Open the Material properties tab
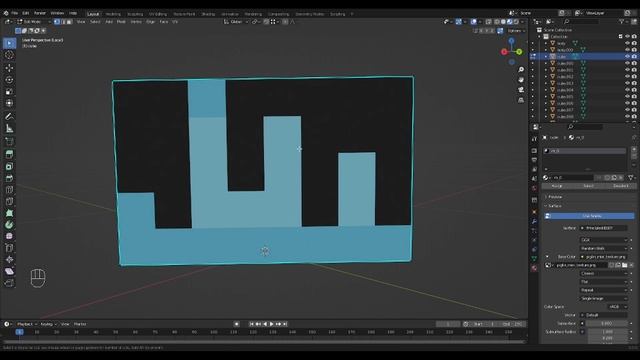Viewport: 640px width, 360px height. tap(534, 268)
